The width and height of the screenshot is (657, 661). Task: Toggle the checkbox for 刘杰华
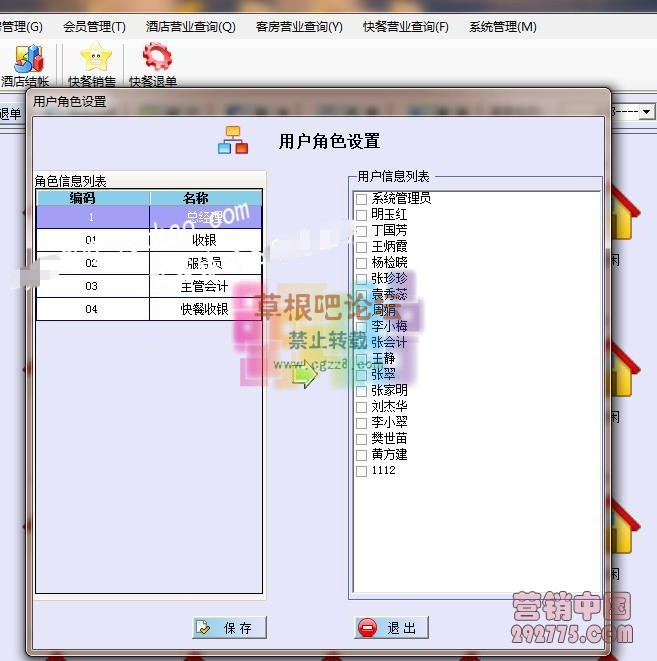pyautogui.click(x=361, y=407)
